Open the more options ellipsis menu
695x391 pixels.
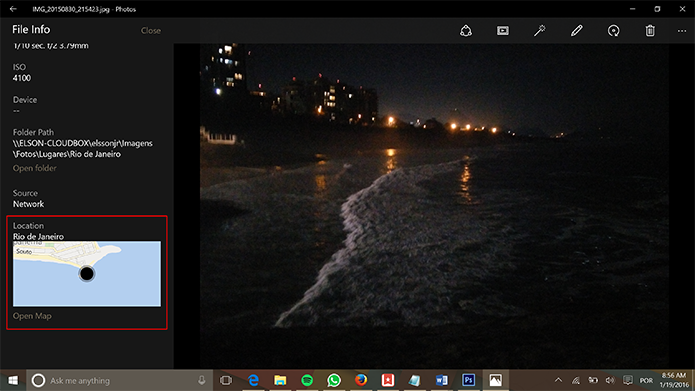[x=682, y=31]
